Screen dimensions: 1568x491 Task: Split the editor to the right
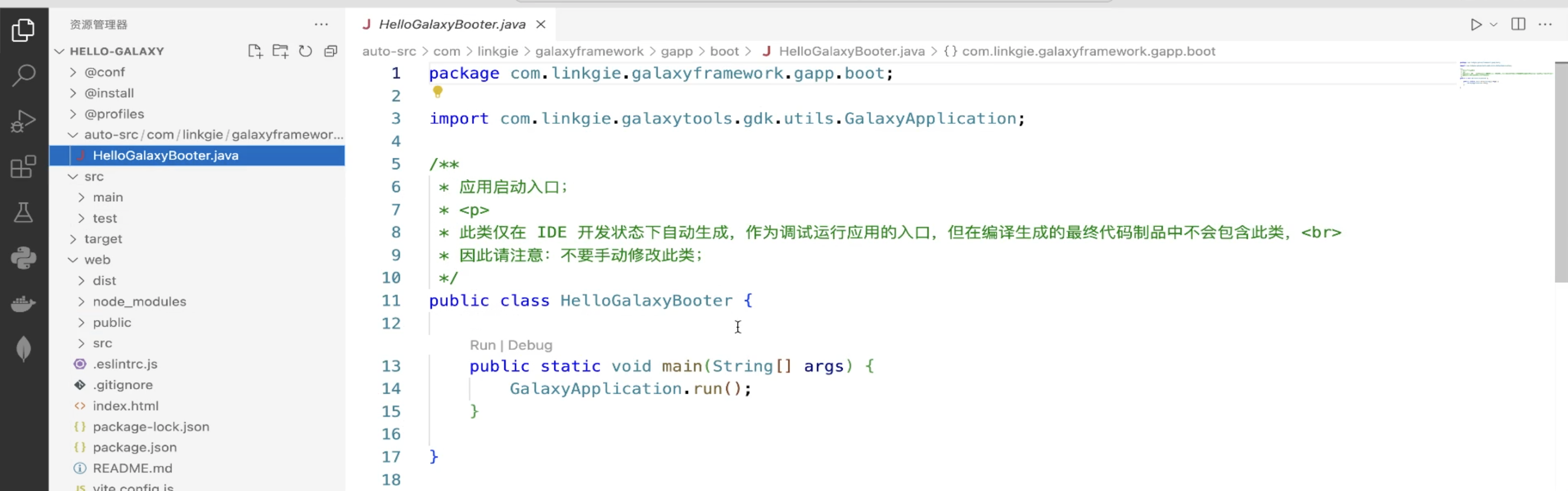click(1518, 25)
